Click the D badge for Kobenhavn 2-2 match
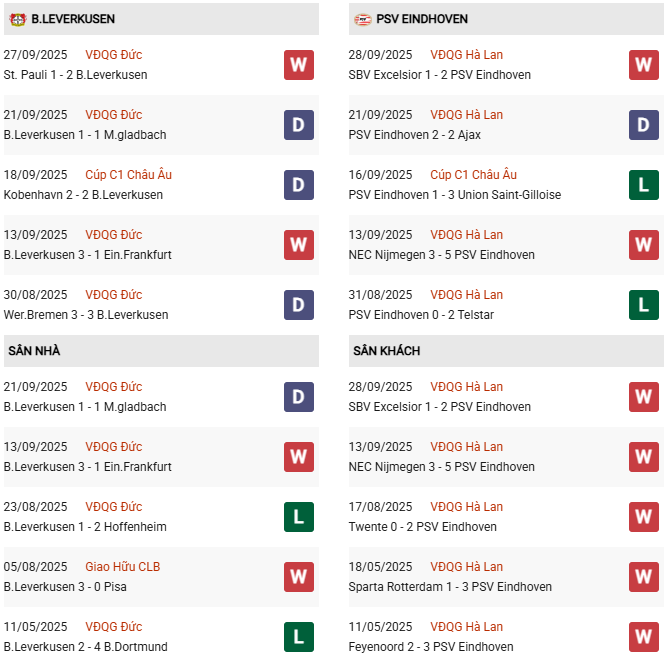Viewport: 666px width, 660px height. [x=299, y=185]
